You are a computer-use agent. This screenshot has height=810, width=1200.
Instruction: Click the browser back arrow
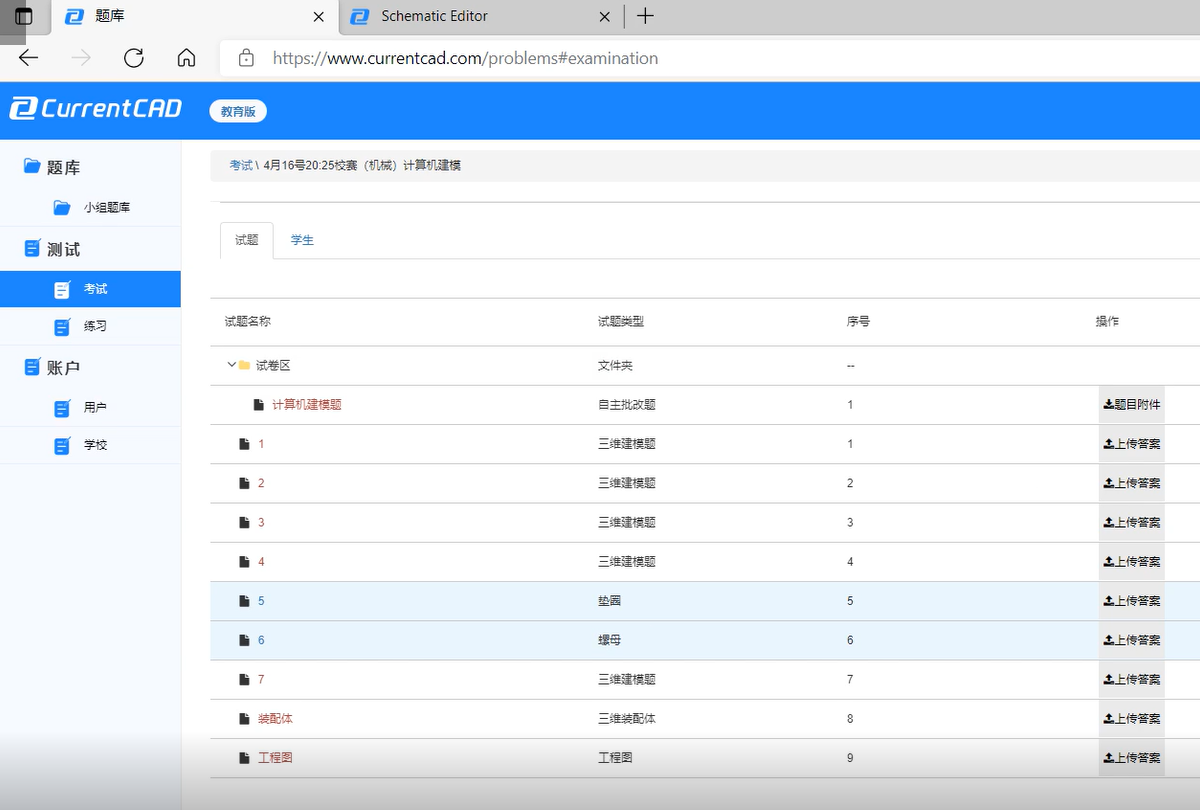28,58
